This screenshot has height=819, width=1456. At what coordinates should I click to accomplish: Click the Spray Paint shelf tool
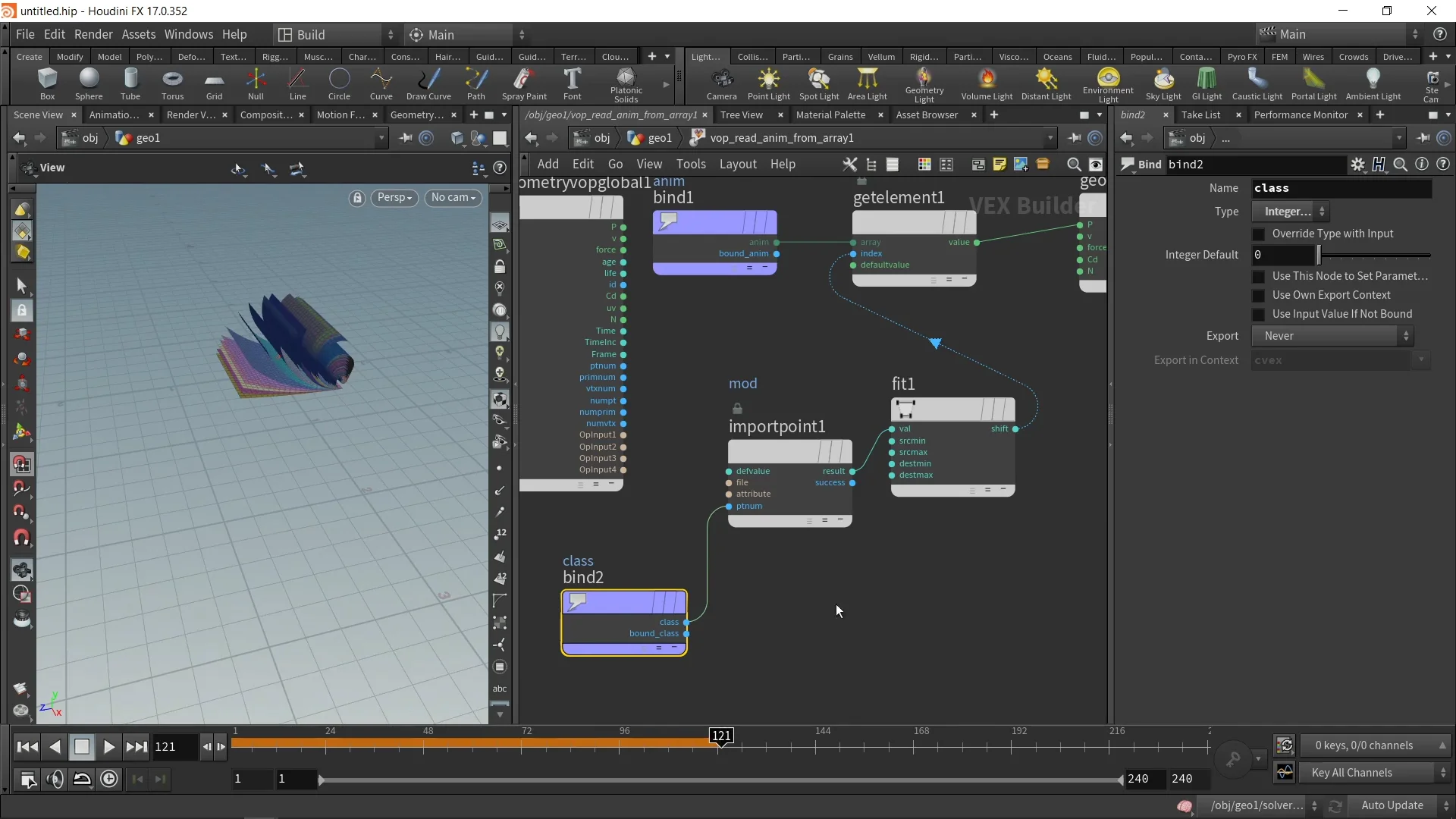pyautogui.click(x=523, y=83)
